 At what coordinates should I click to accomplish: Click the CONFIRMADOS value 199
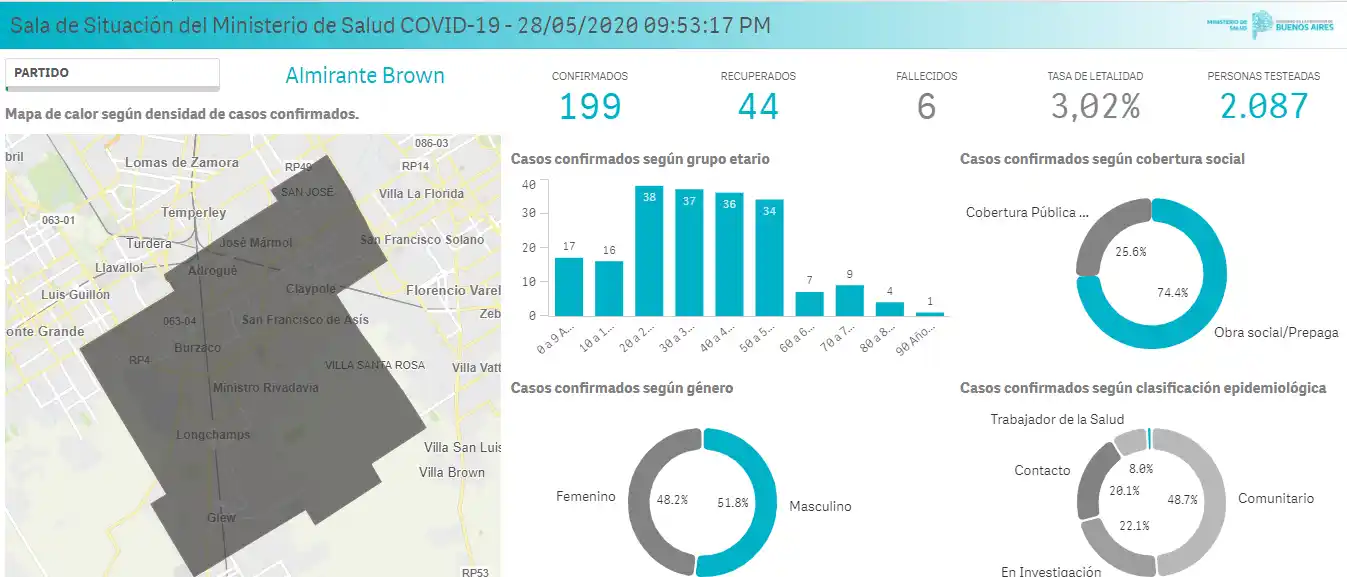[x=590, y=105]
